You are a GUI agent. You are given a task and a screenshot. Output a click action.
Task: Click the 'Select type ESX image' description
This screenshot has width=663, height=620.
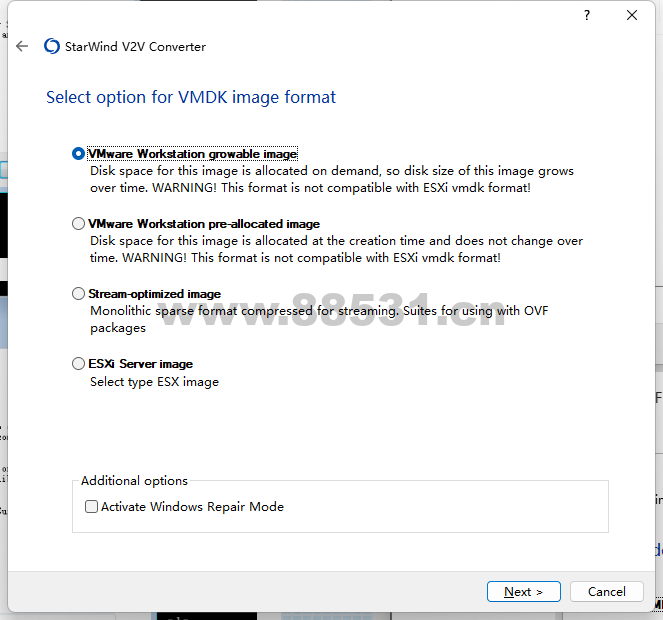point(154,382)
